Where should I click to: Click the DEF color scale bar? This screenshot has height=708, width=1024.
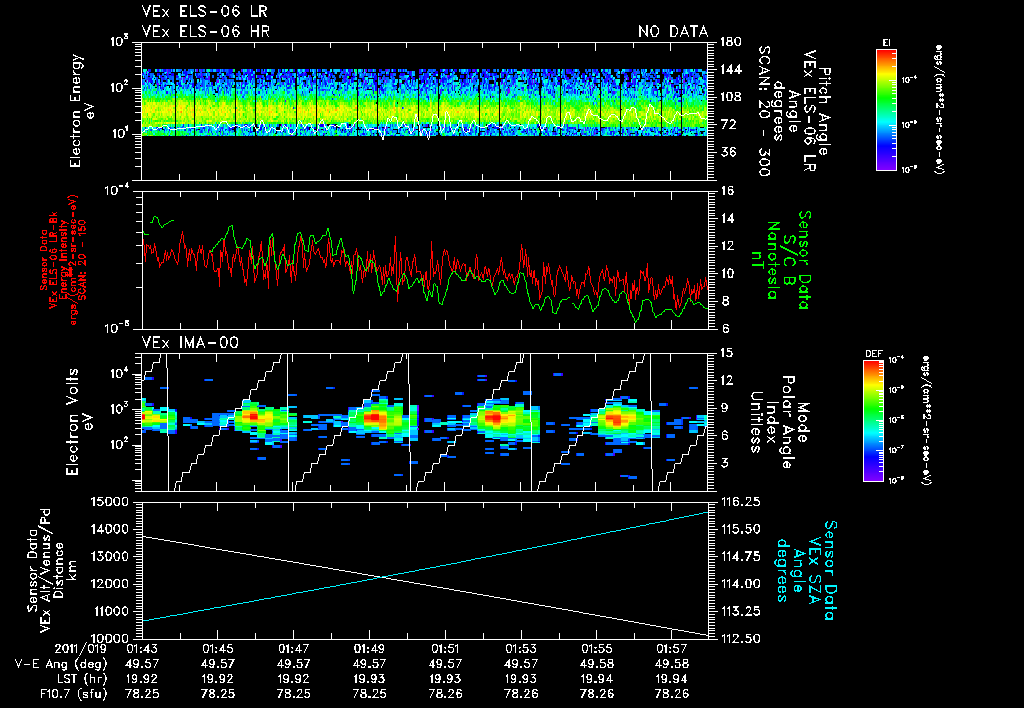(x=873, y=420)
